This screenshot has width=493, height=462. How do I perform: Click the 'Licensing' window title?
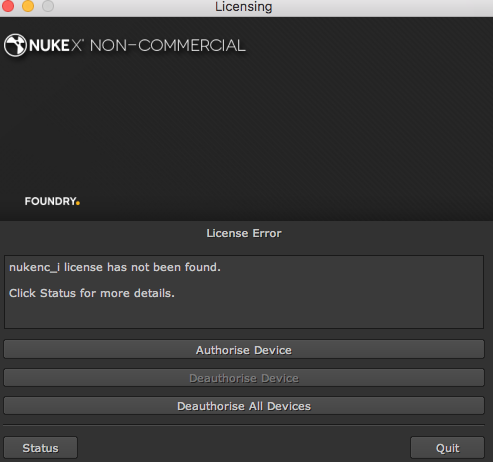(244, 6)
